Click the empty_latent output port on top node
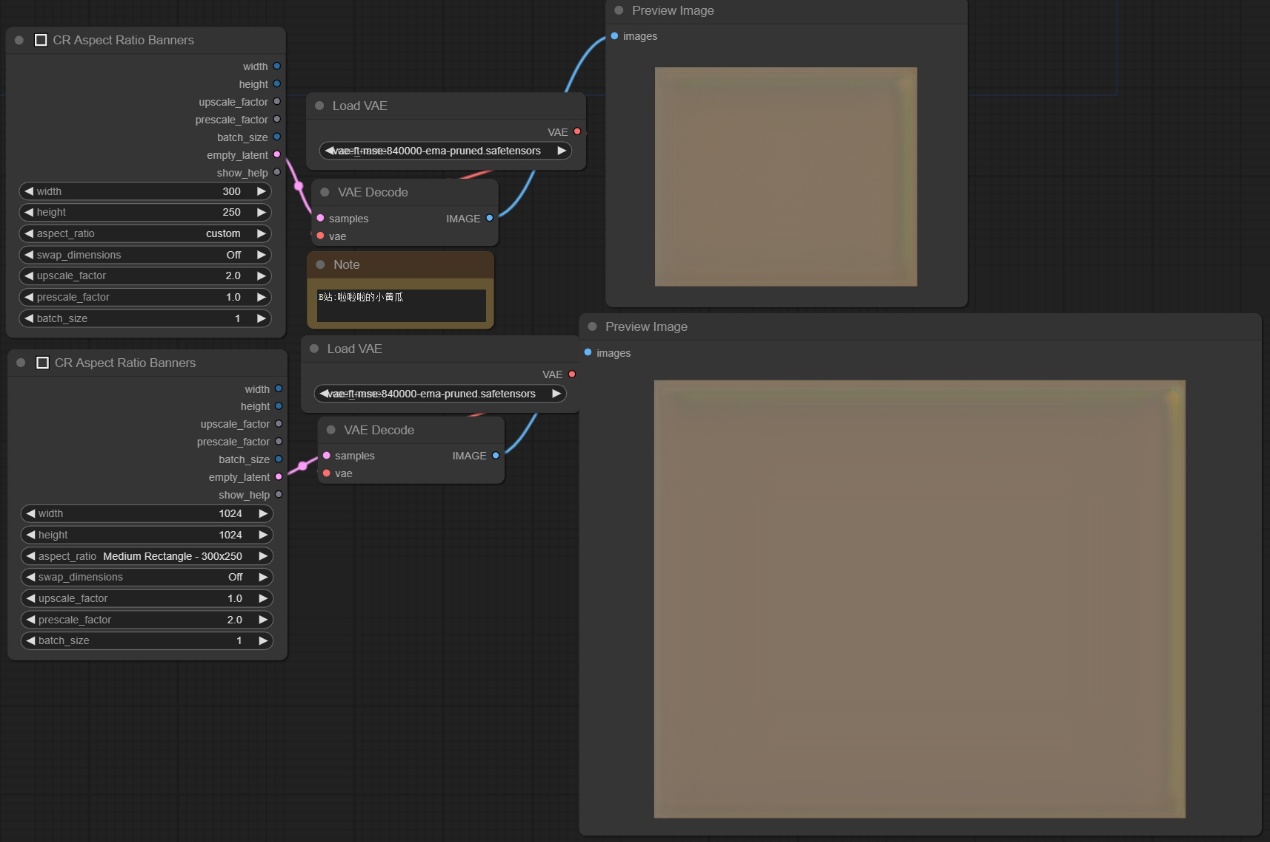The image size is (1270, 842). 277,155
